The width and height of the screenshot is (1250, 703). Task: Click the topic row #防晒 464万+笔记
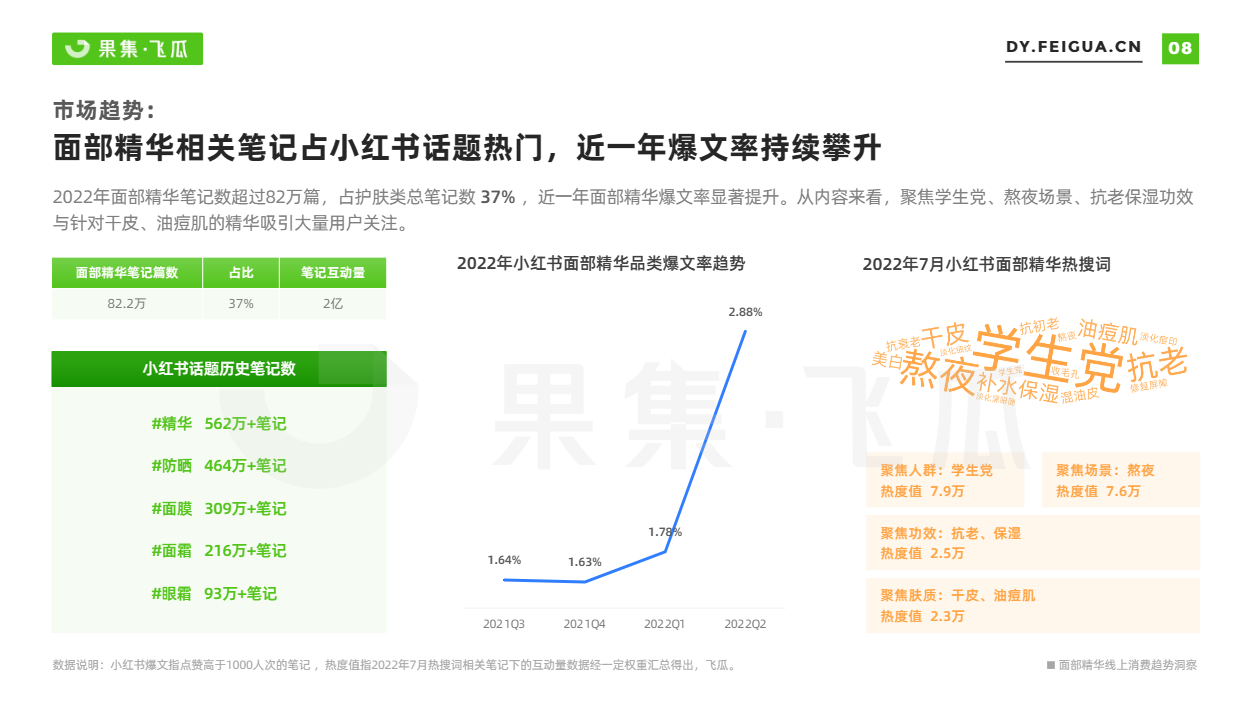219,466
